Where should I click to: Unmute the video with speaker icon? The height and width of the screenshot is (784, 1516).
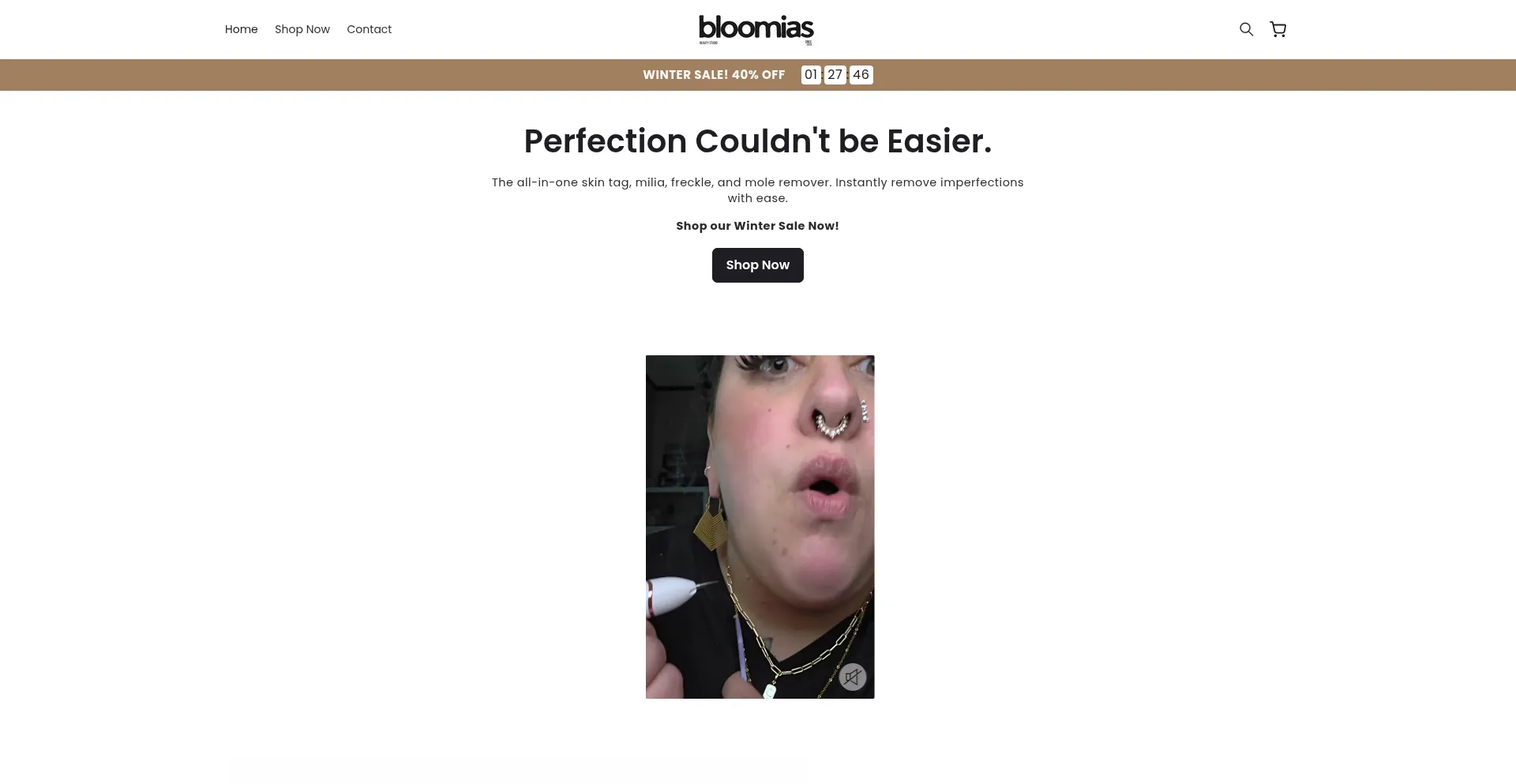pos(853,677)
